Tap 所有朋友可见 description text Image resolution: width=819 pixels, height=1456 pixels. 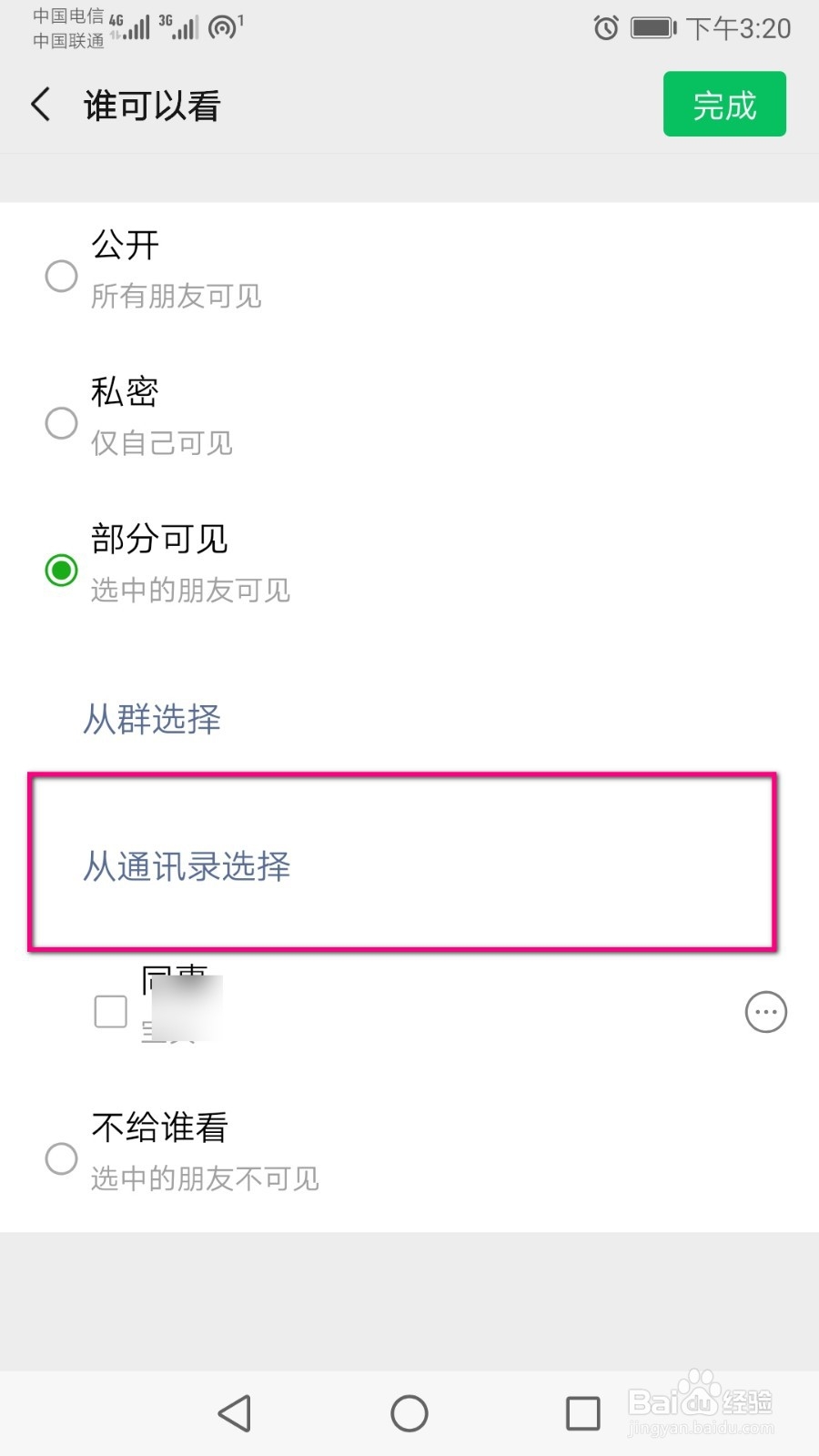click(x=177, y=296)
